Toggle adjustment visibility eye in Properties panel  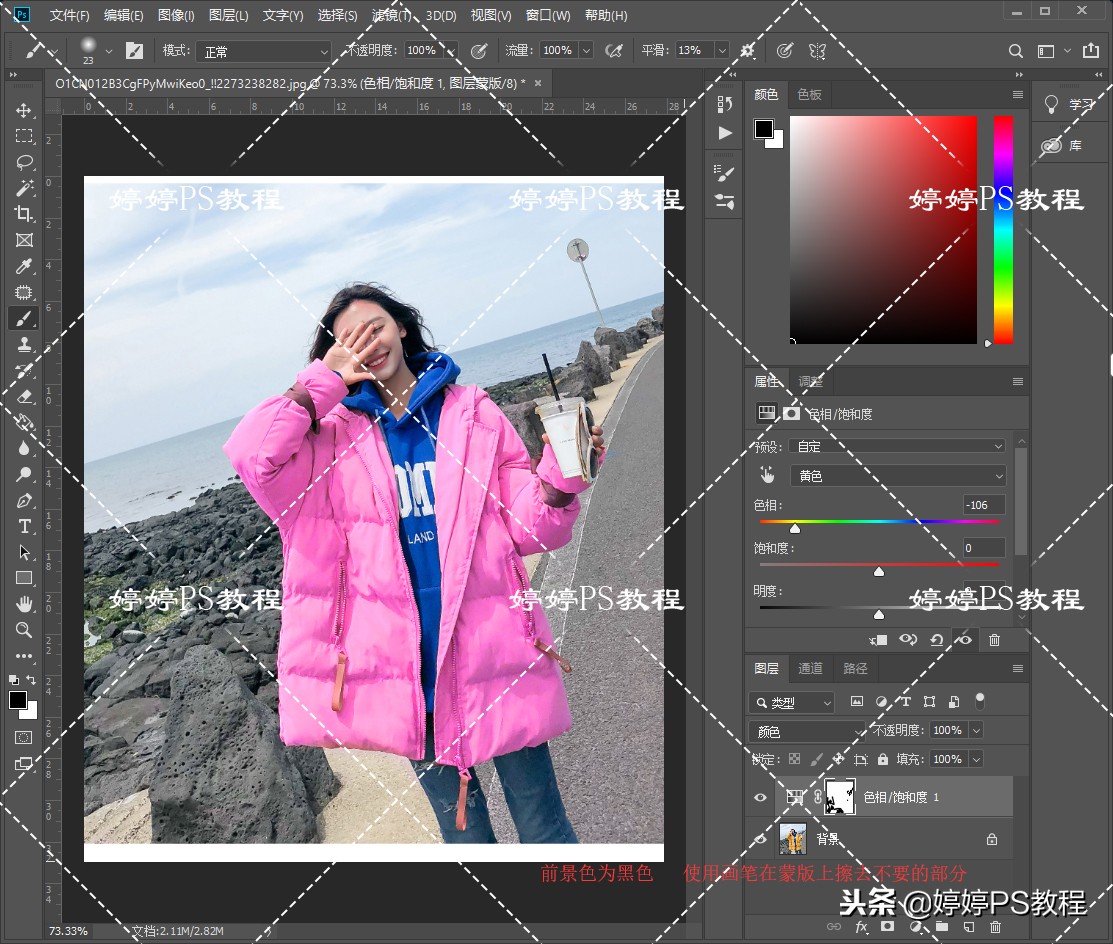coord(965,640)
